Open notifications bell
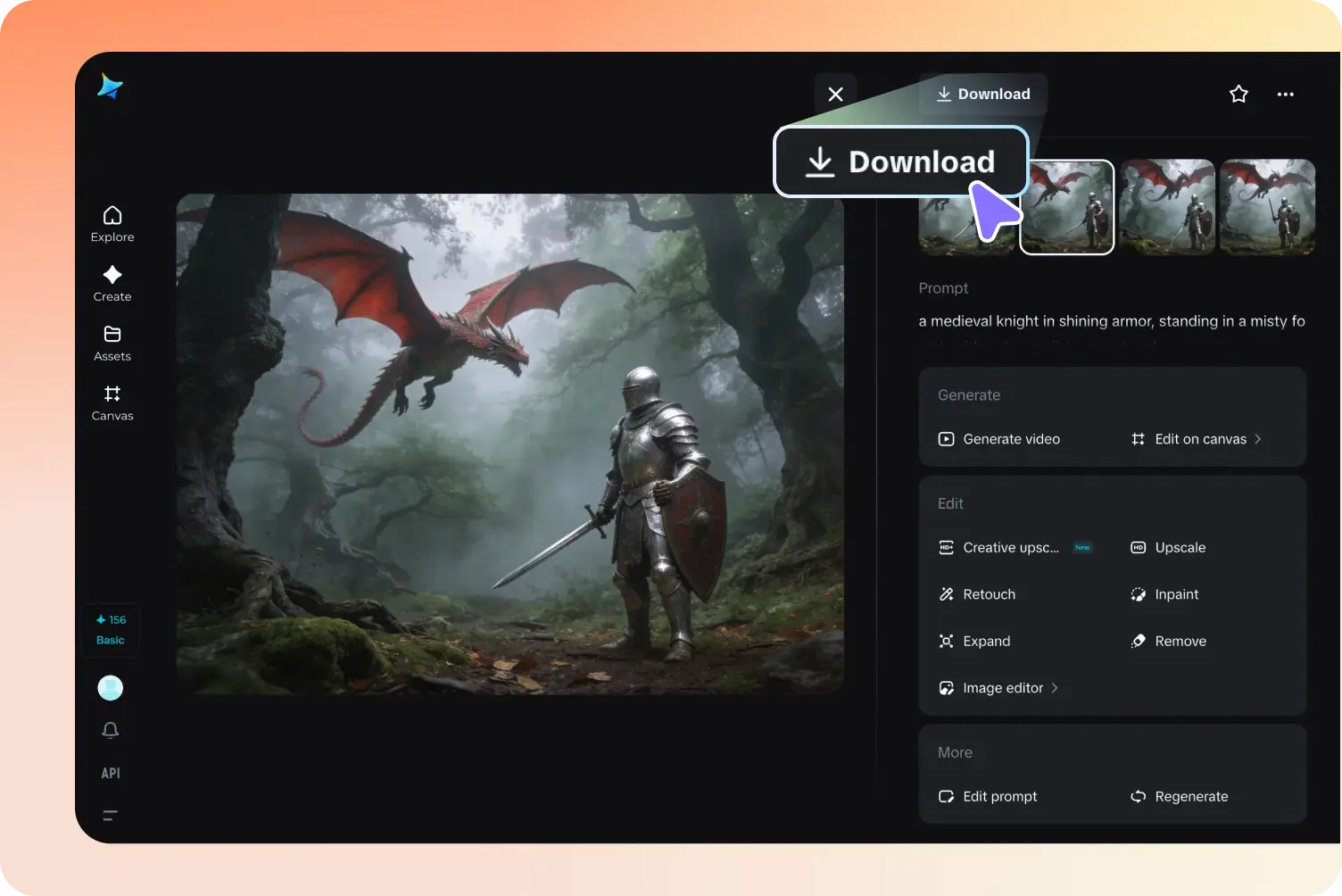Screen dimensions: 1342x896 point(111,730)
